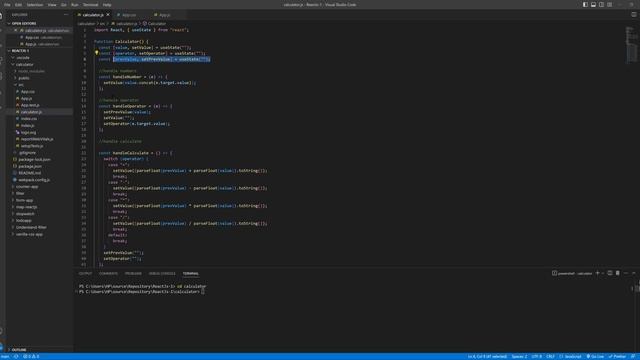The height and width of the screenshot is (360, 640).
Task: Open the Edit menu
Action: [x=18, y=4]
